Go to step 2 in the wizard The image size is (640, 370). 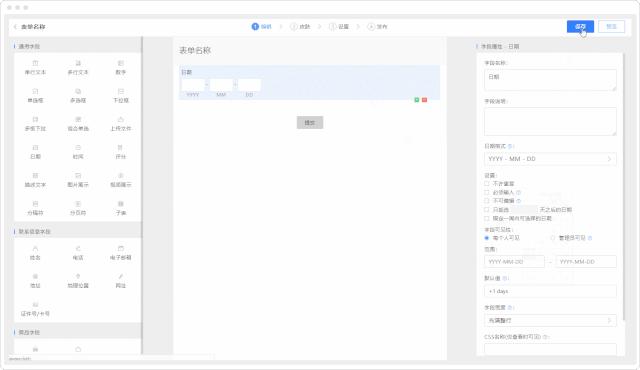click(300, 27)
